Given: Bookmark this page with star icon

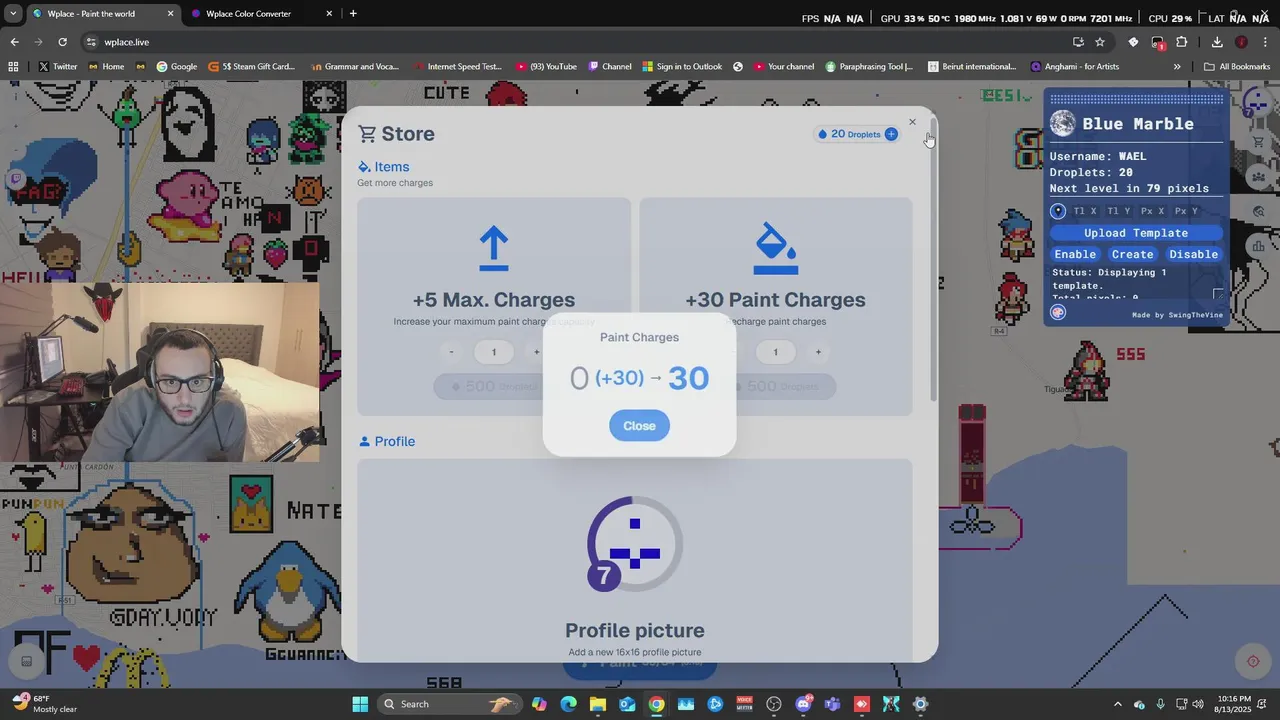Looking at the screenshot, I should (1100, 42).
